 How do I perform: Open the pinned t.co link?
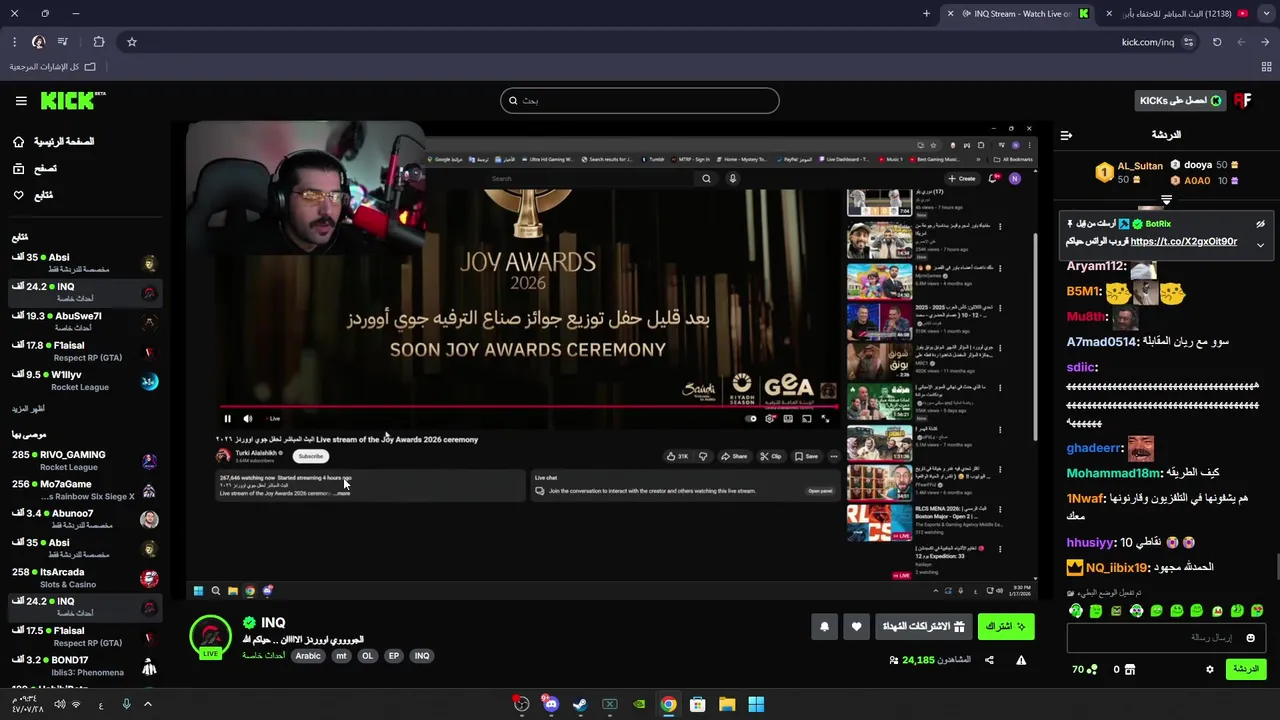tap(1183, 242)
